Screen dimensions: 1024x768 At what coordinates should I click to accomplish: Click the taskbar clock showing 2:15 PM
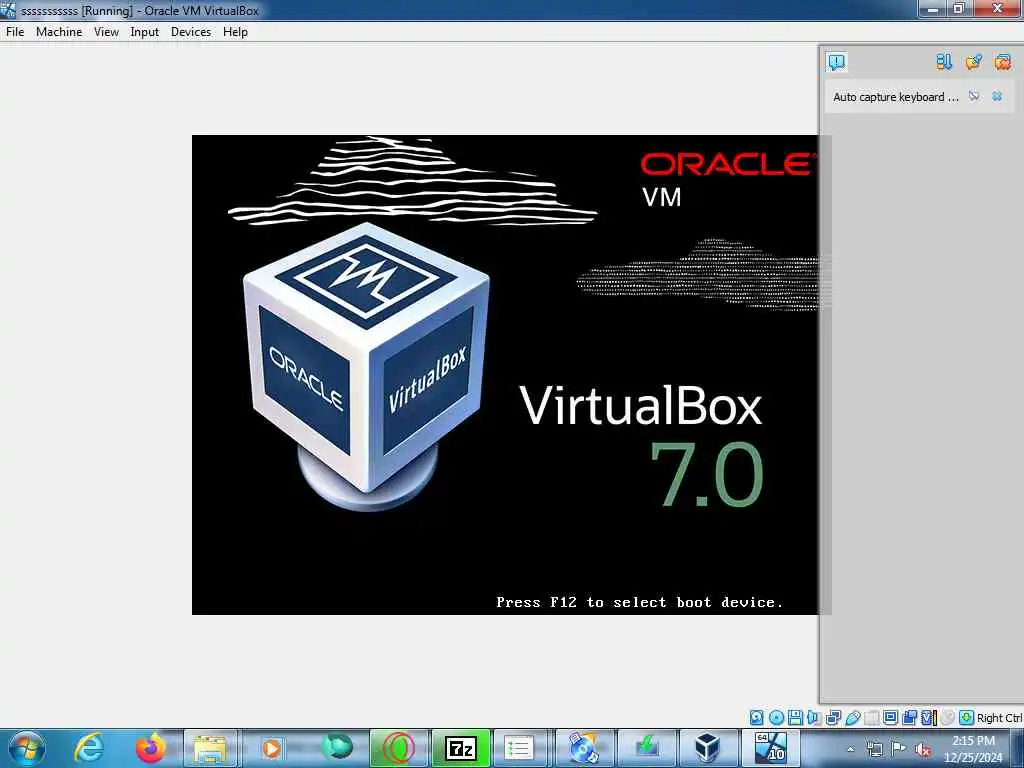click(x=973, y=749)
